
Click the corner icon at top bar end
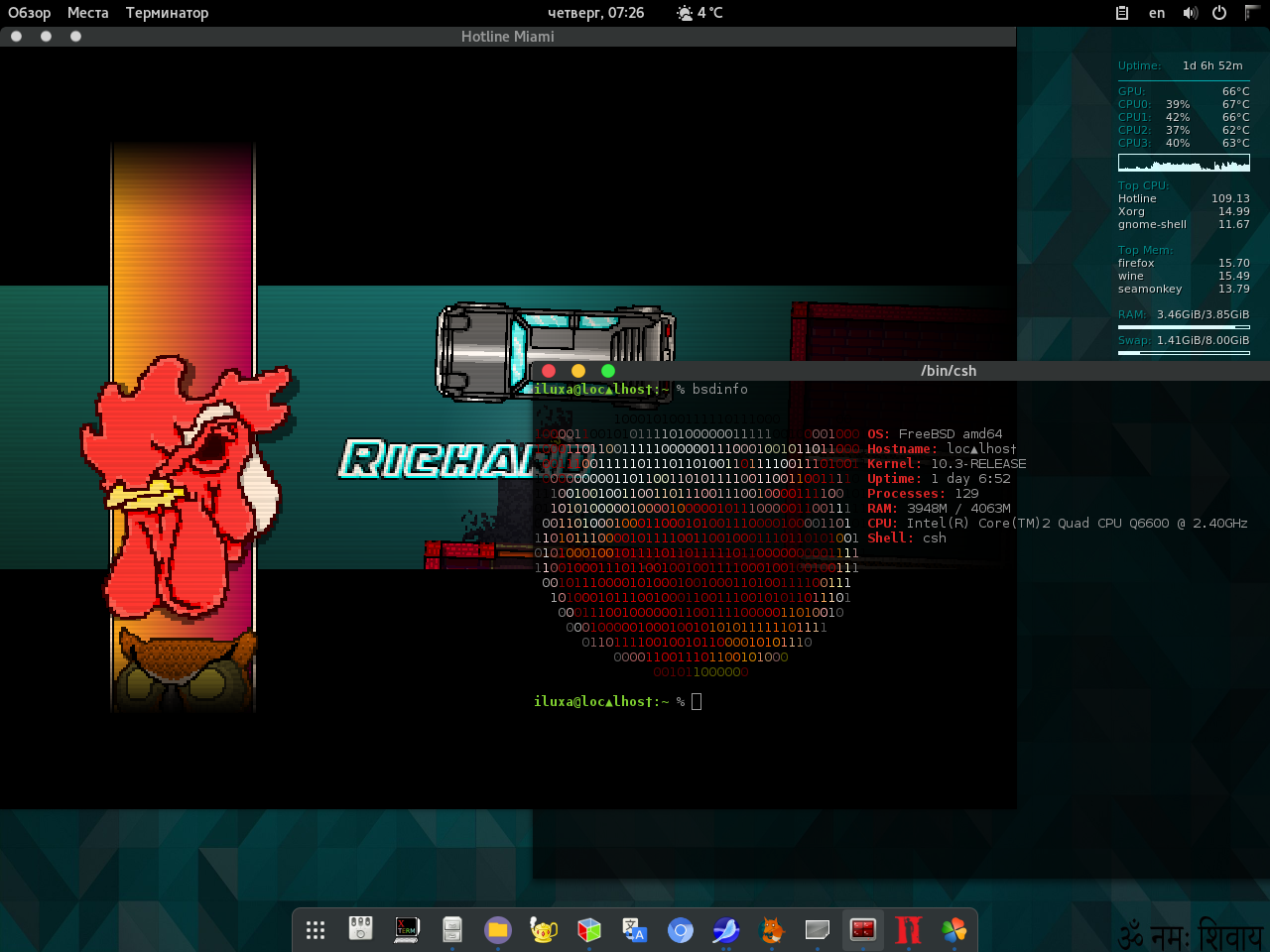[x=1252, y=13]
